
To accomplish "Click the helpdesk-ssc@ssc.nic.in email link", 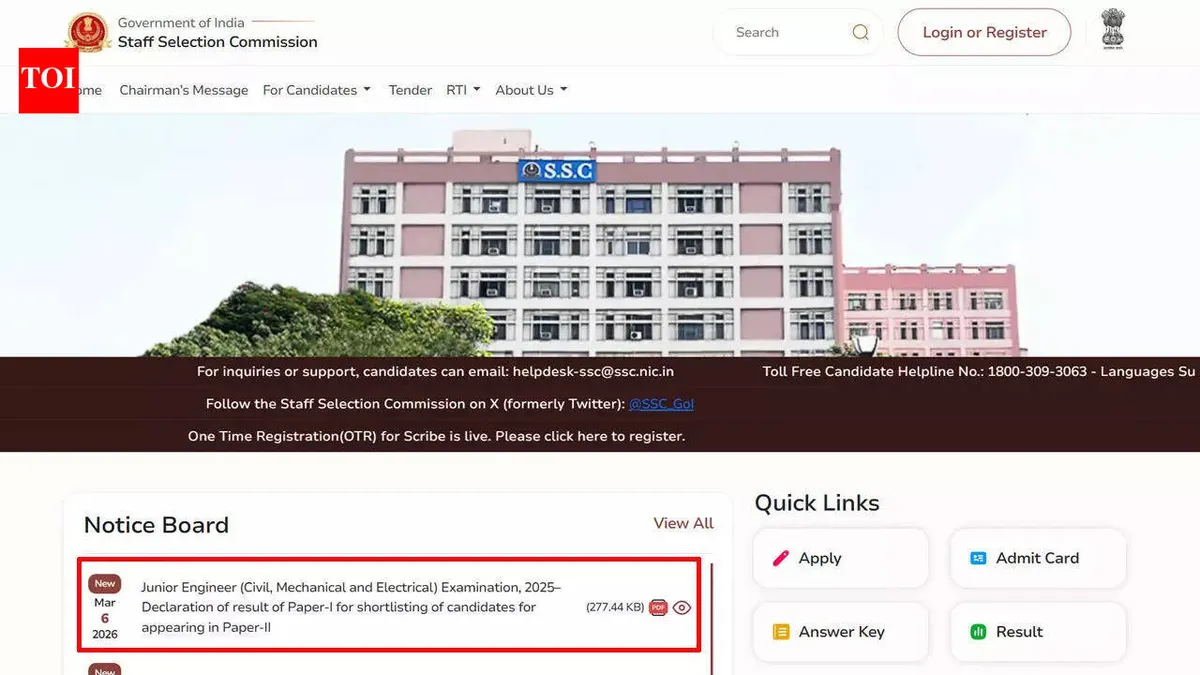I will click(592, 371).
